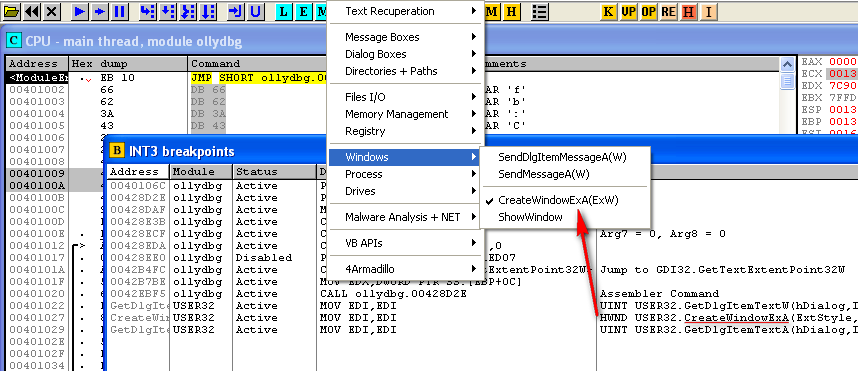Expand the Directories + Paths submenu
Viewport: 858px width, 371px height.
point(405,71)
